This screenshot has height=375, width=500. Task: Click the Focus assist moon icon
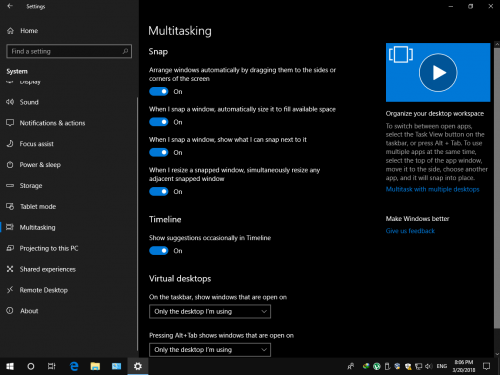10,144
